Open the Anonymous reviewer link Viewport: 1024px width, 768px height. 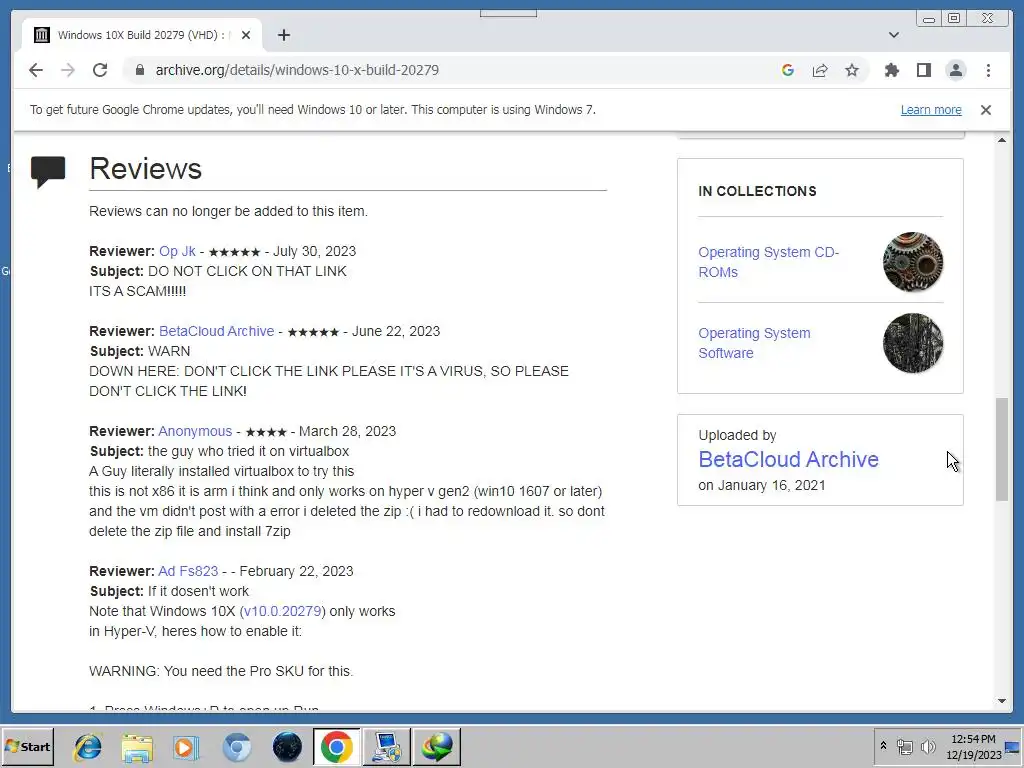coord(195,431)
